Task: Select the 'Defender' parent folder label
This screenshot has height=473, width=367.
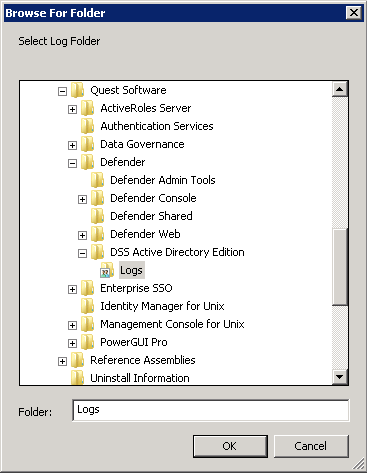Action: pyautogui.click(x=123, y=162)
